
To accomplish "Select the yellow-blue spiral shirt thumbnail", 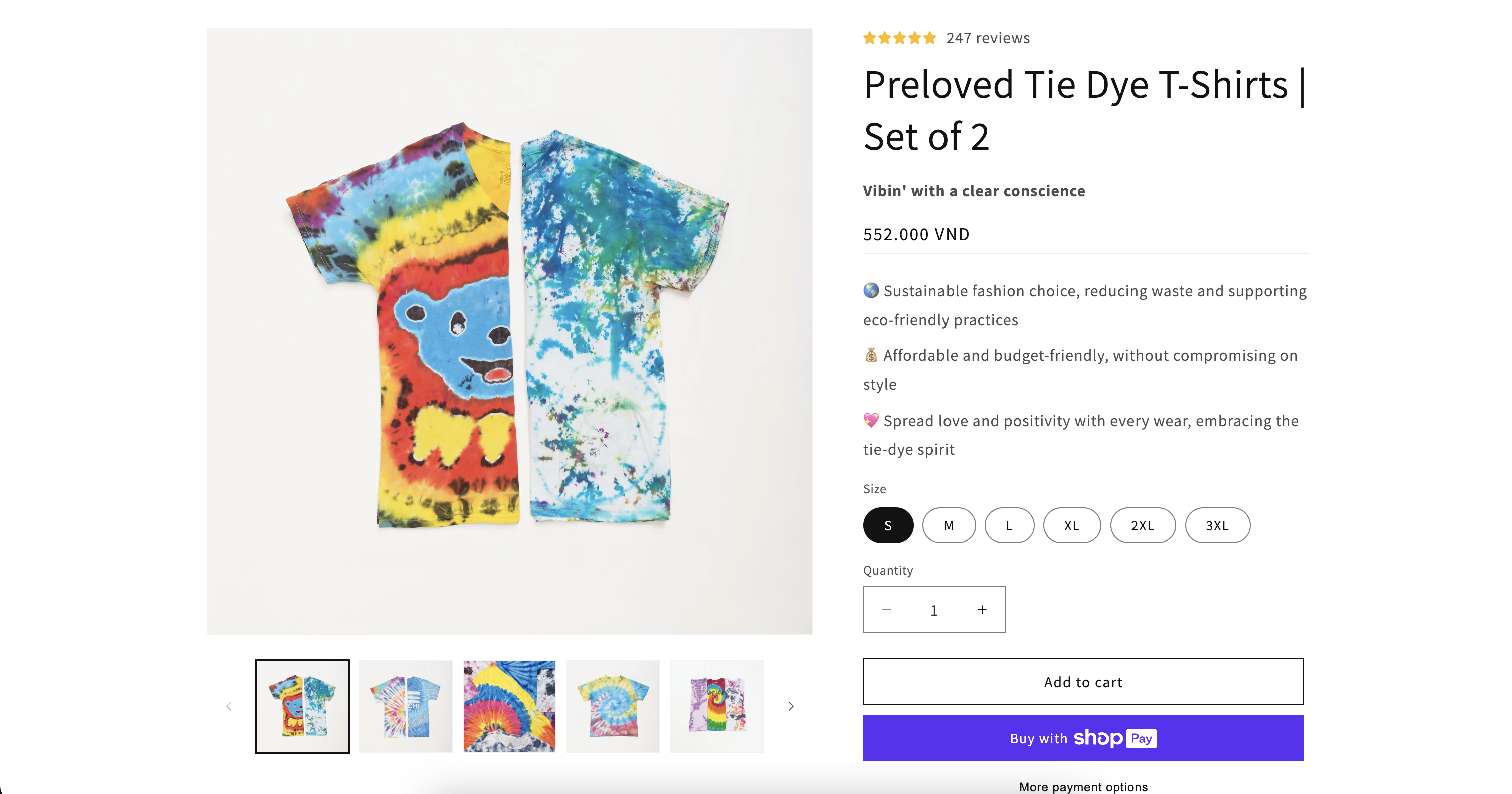I will tap(613, 706).
